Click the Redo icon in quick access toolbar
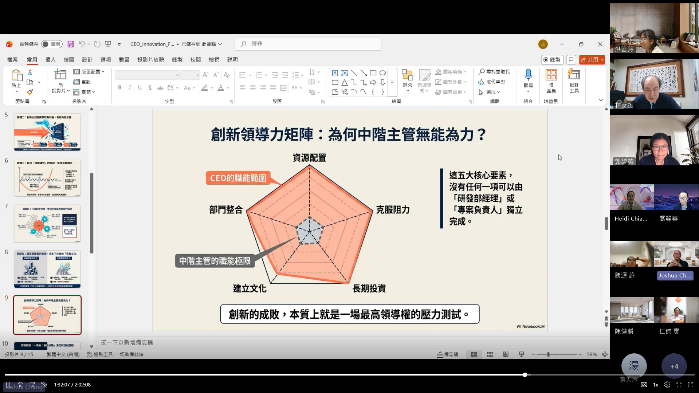Viewport: 699px width, 393px height. point(97,44)
